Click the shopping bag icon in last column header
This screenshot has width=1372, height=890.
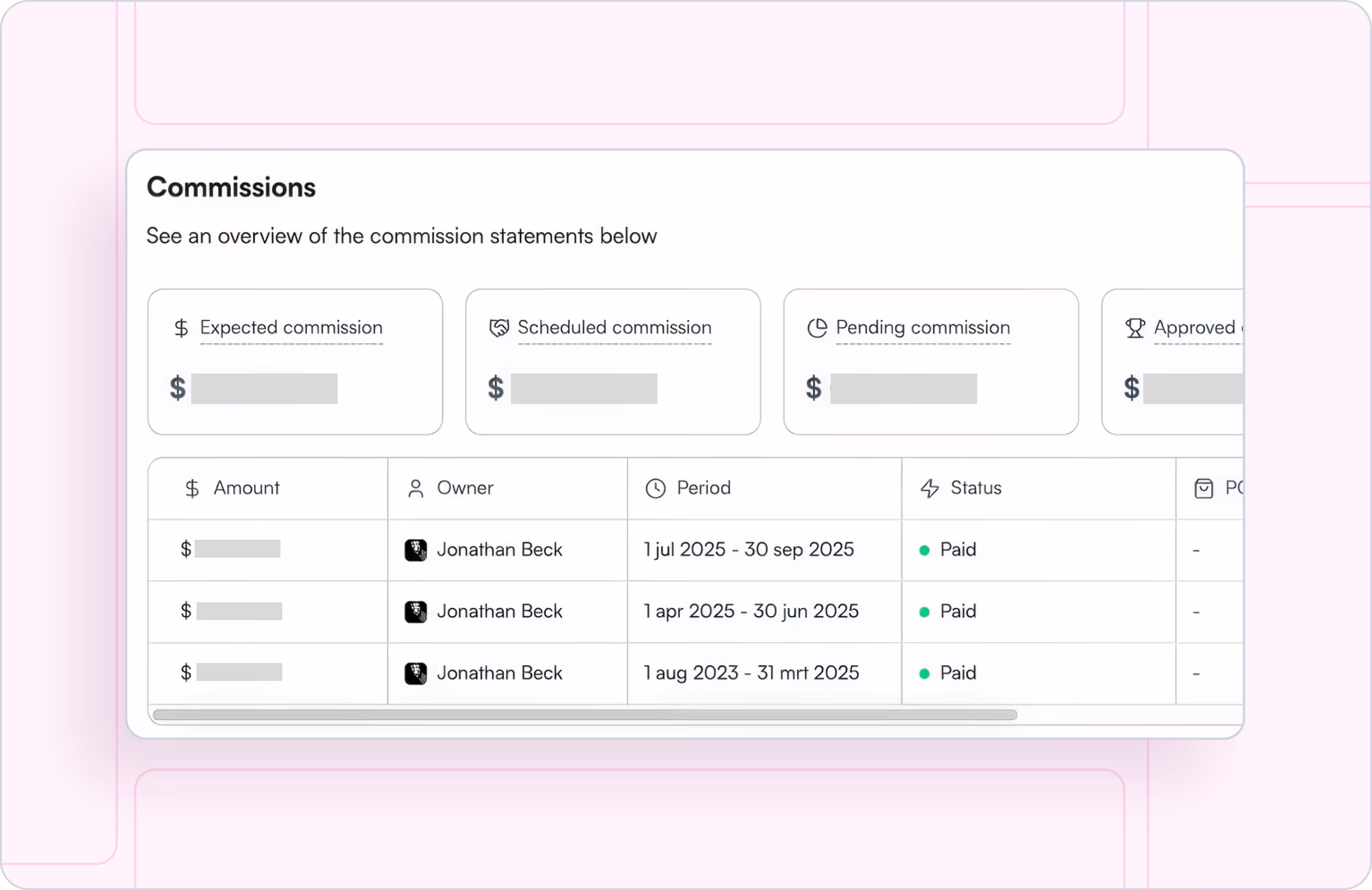1203,488
